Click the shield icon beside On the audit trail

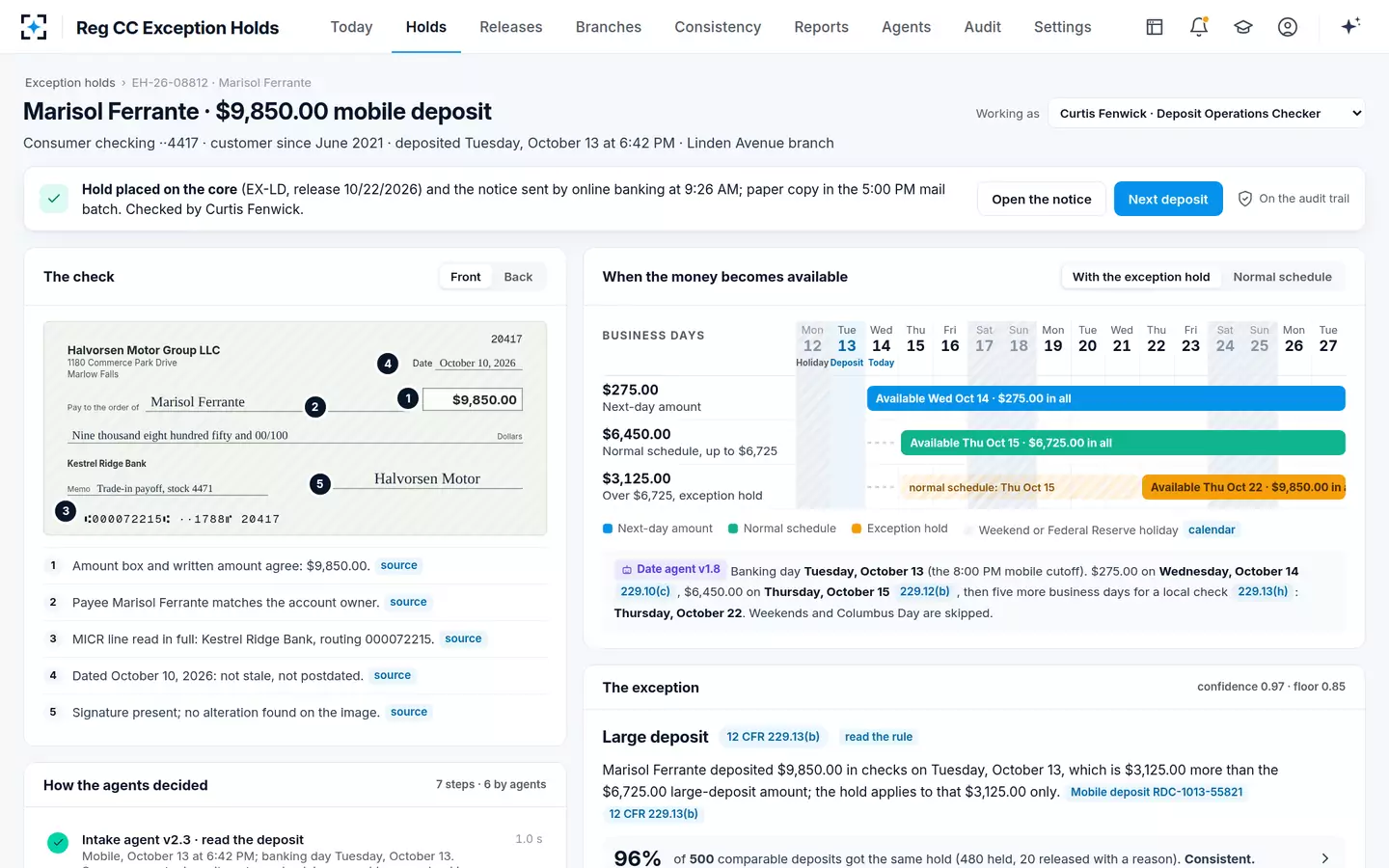(x=1245, y=199)
